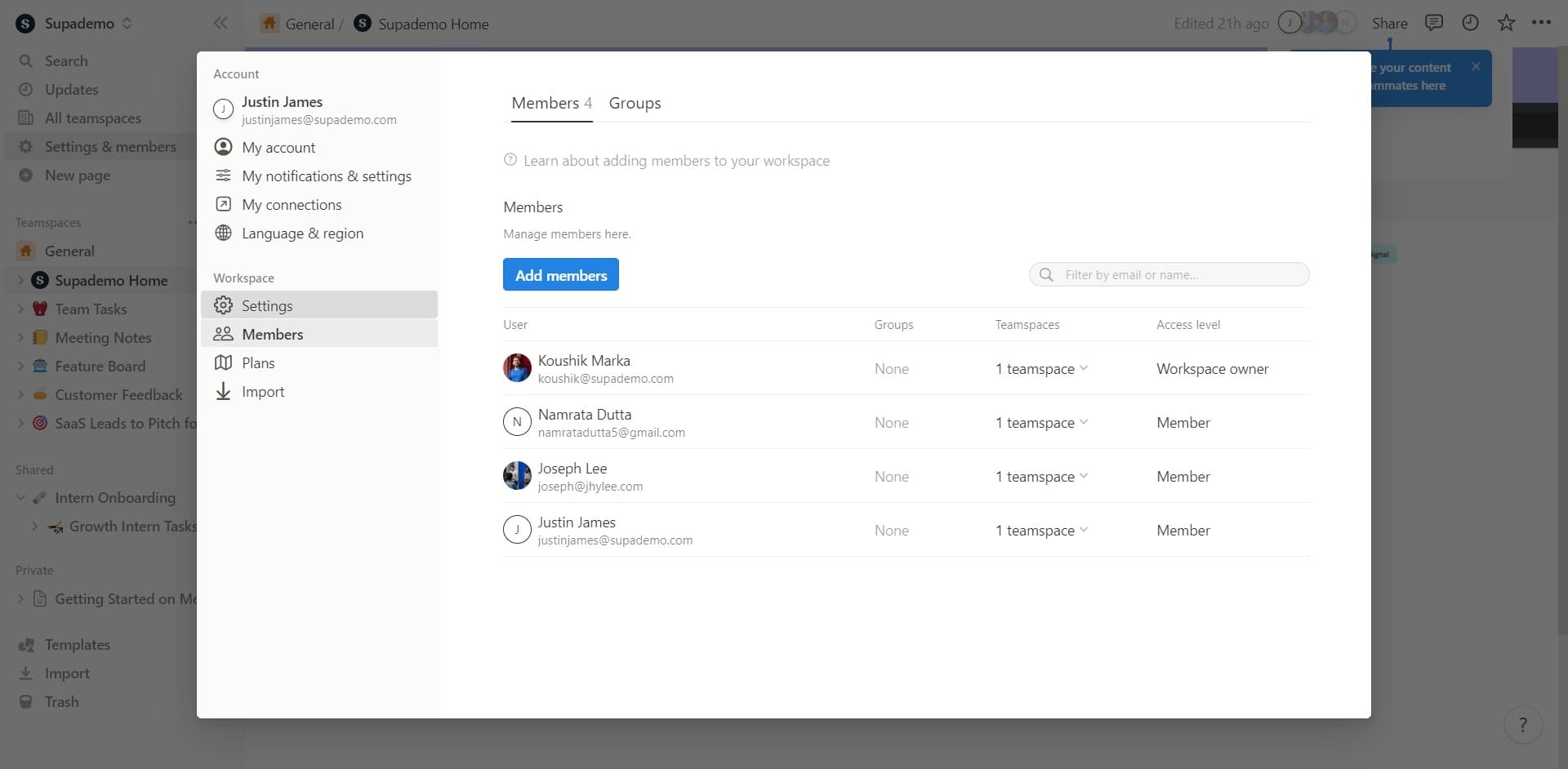Open the Supademo workspace switcher
Screen dimensions: 1568x769
(75, 24)
